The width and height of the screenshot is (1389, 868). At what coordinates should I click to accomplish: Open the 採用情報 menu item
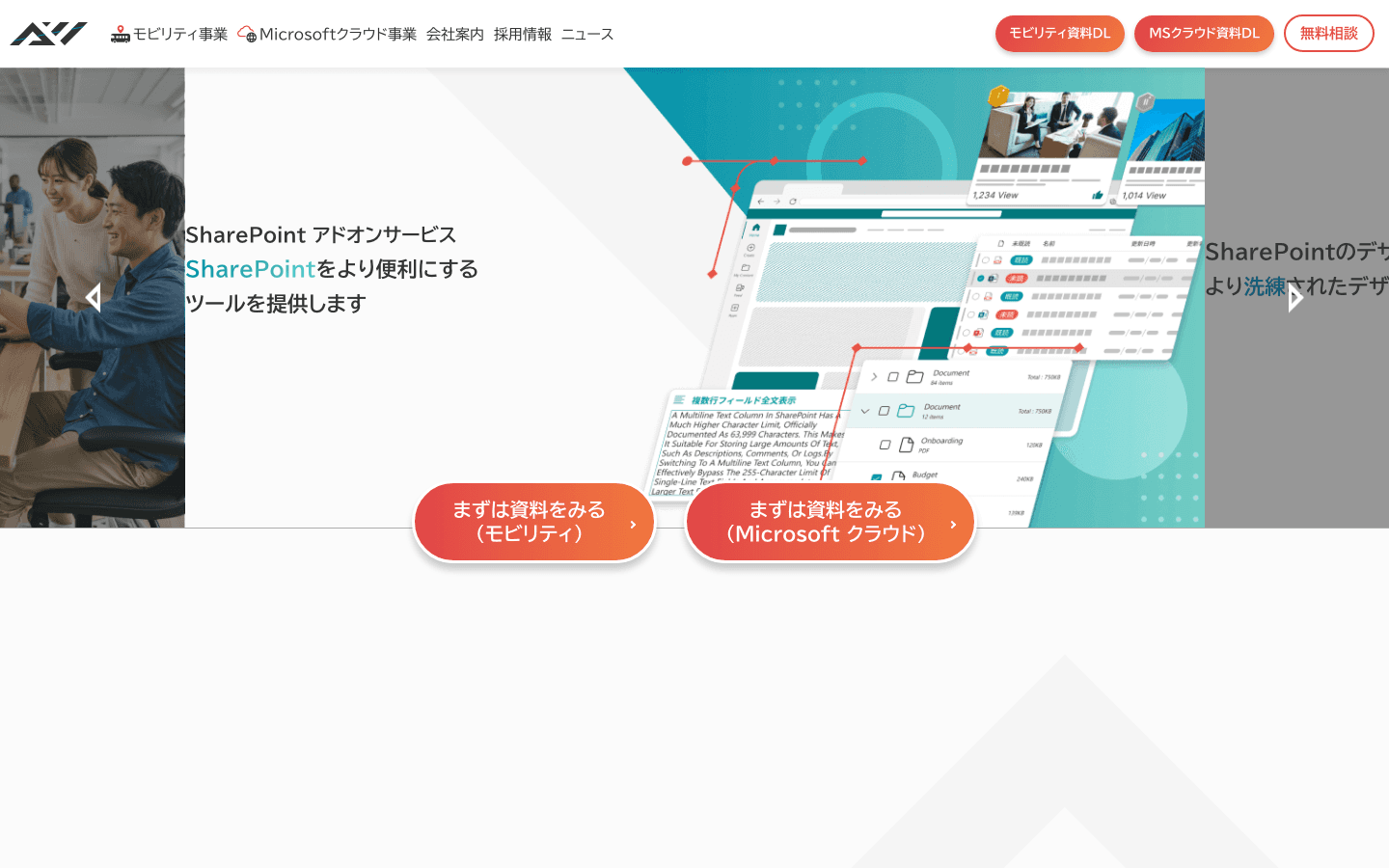pos(523,35)
